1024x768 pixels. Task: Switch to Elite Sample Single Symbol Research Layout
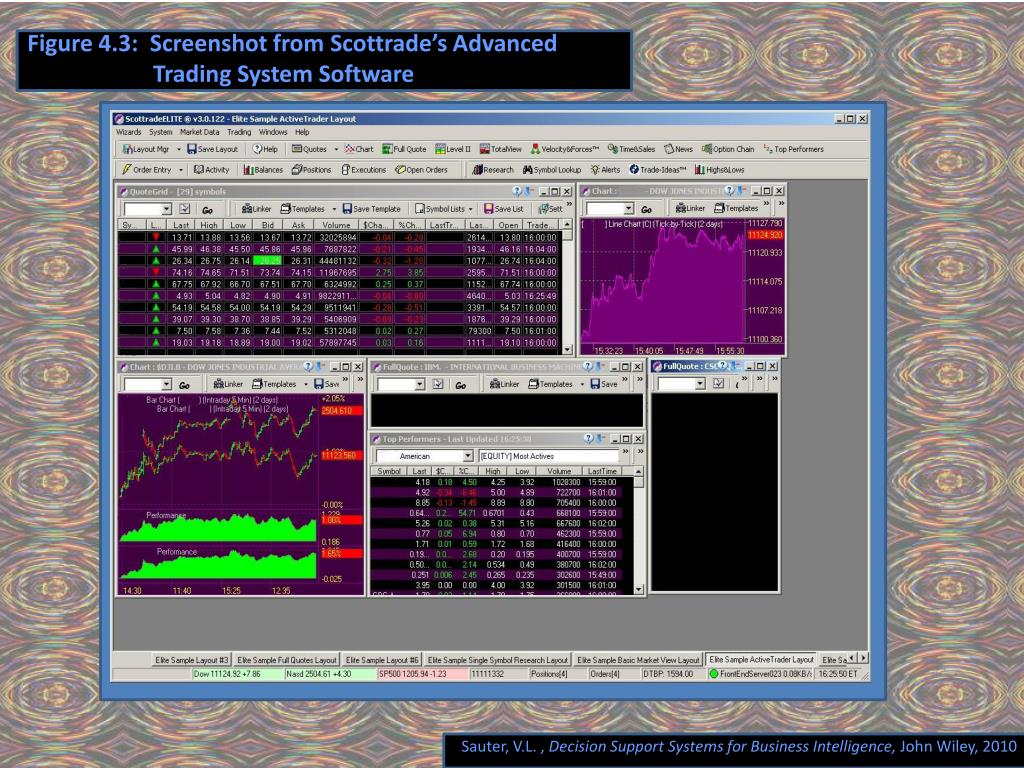[x=498, y=660]
